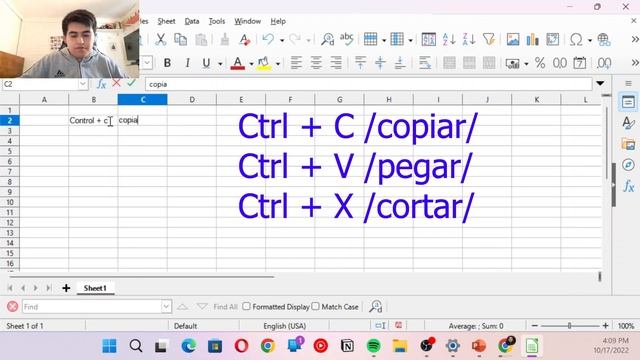Viewport: 640px width, 360px height.
Task: Apply Italic formatting
Action: (x=187, y=63)
